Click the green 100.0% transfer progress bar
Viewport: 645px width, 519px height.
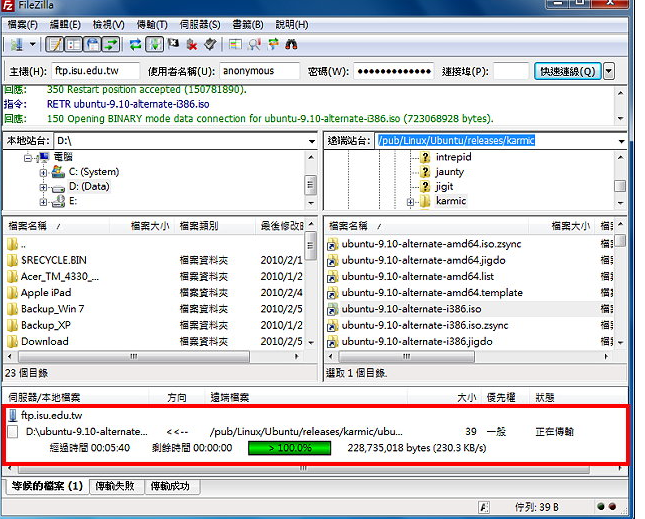click(x=290, y=448)
